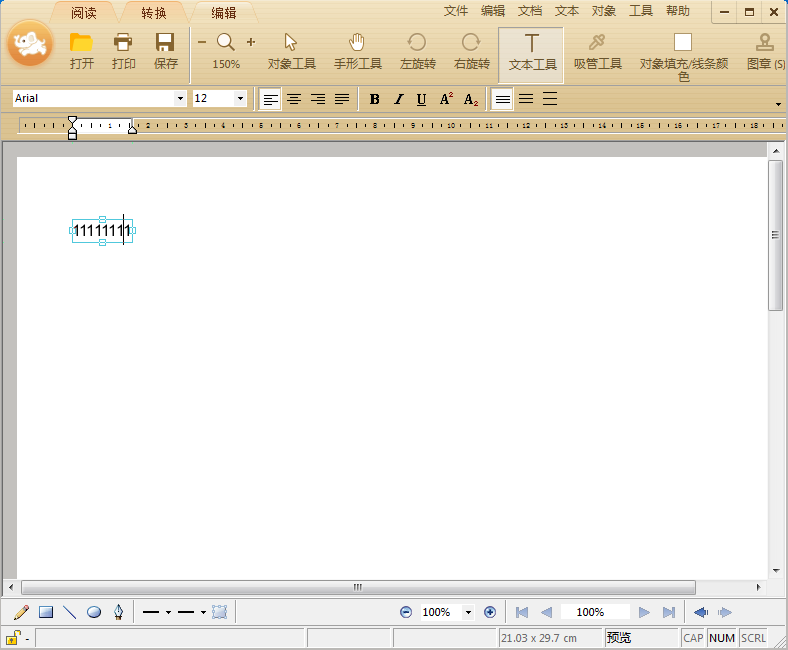Image resolution: width=788 pixels, height=650 pixels.
Task: Click the Save (保存) disk icon
Action: pos(165,43)
